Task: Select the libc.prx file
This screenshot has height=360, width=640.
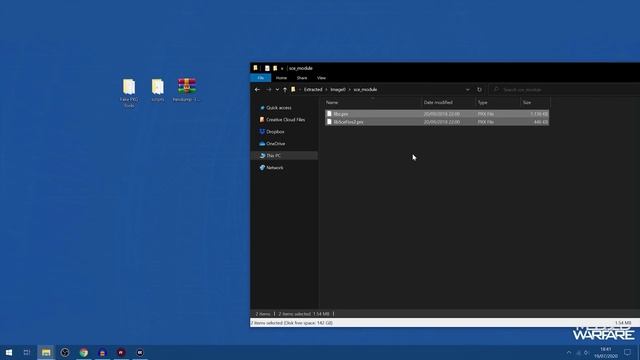Action: coord(437,114)
